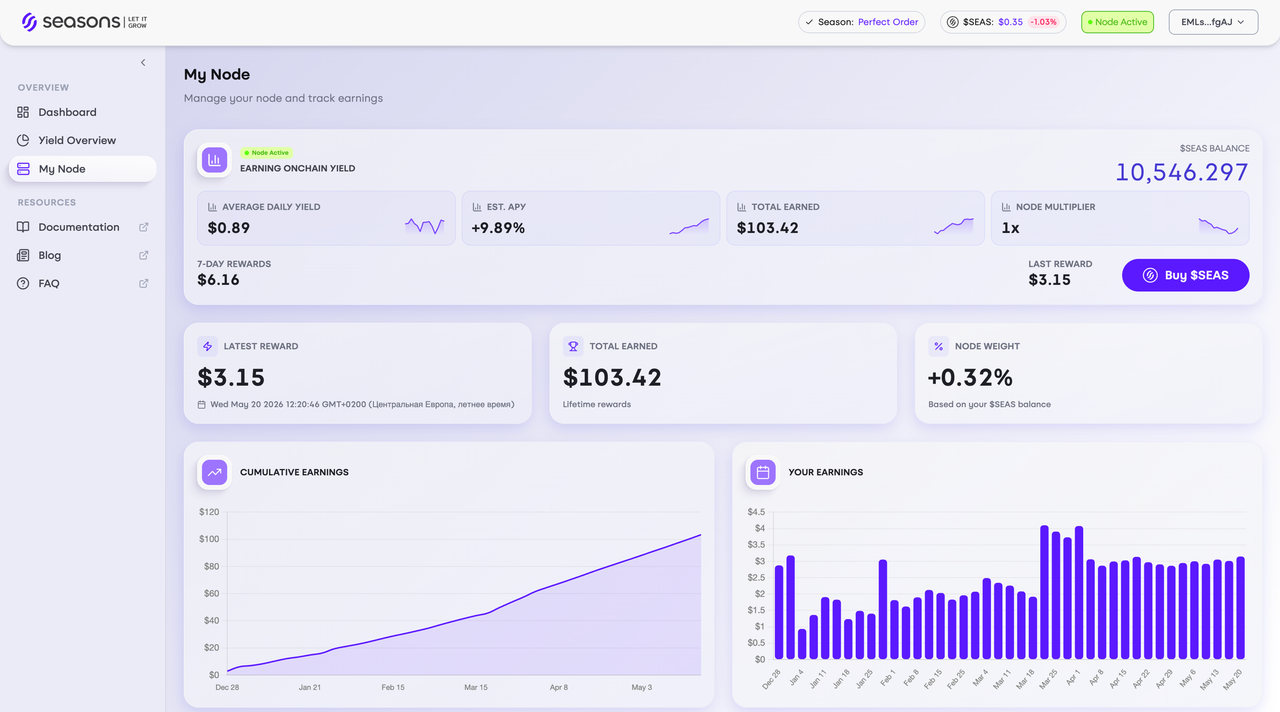The image size is (1280, 712).
Task: Click the external link icon beside Blog
Action: click(143, 255)
